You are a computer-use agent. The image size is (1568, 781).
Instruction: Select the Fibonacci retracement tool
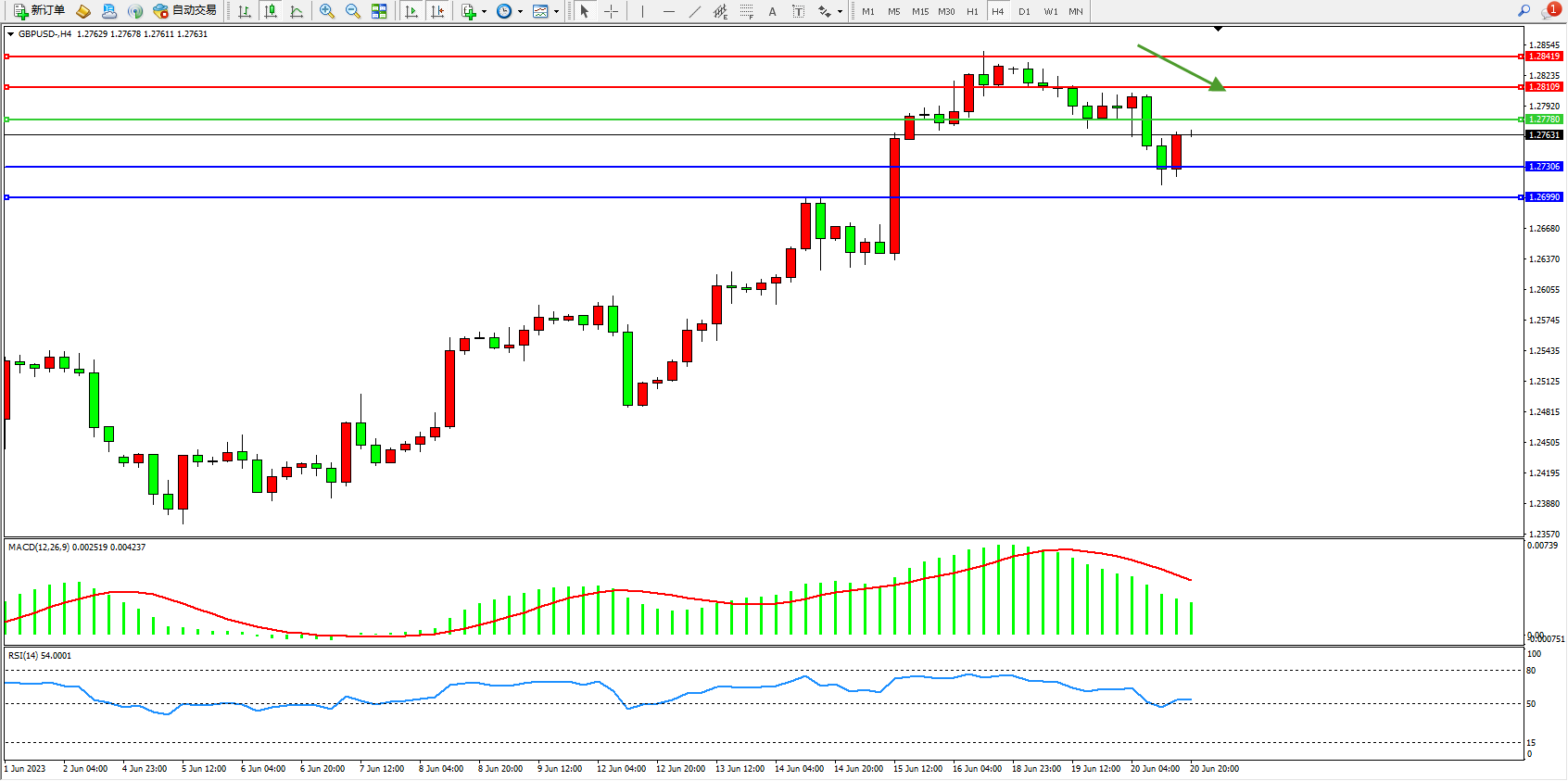click(747, 11)
